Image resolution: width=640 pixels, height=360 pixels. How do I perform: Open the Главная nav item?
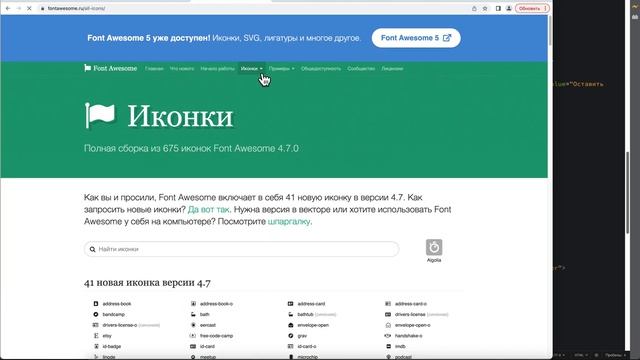click(154, 69)
